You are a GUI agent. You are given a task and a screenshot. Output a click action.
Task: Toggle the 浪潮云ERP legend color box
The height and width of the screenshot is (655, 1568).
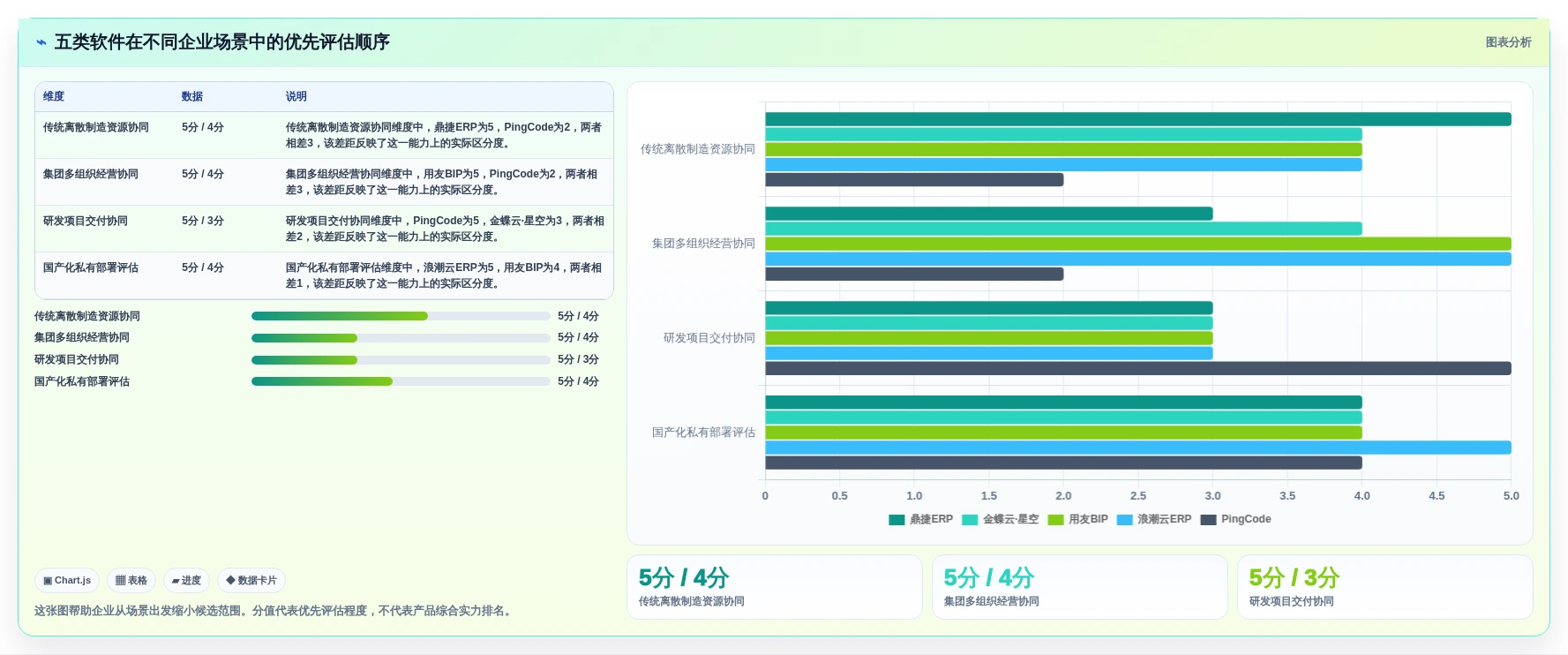click(1124, 520)
